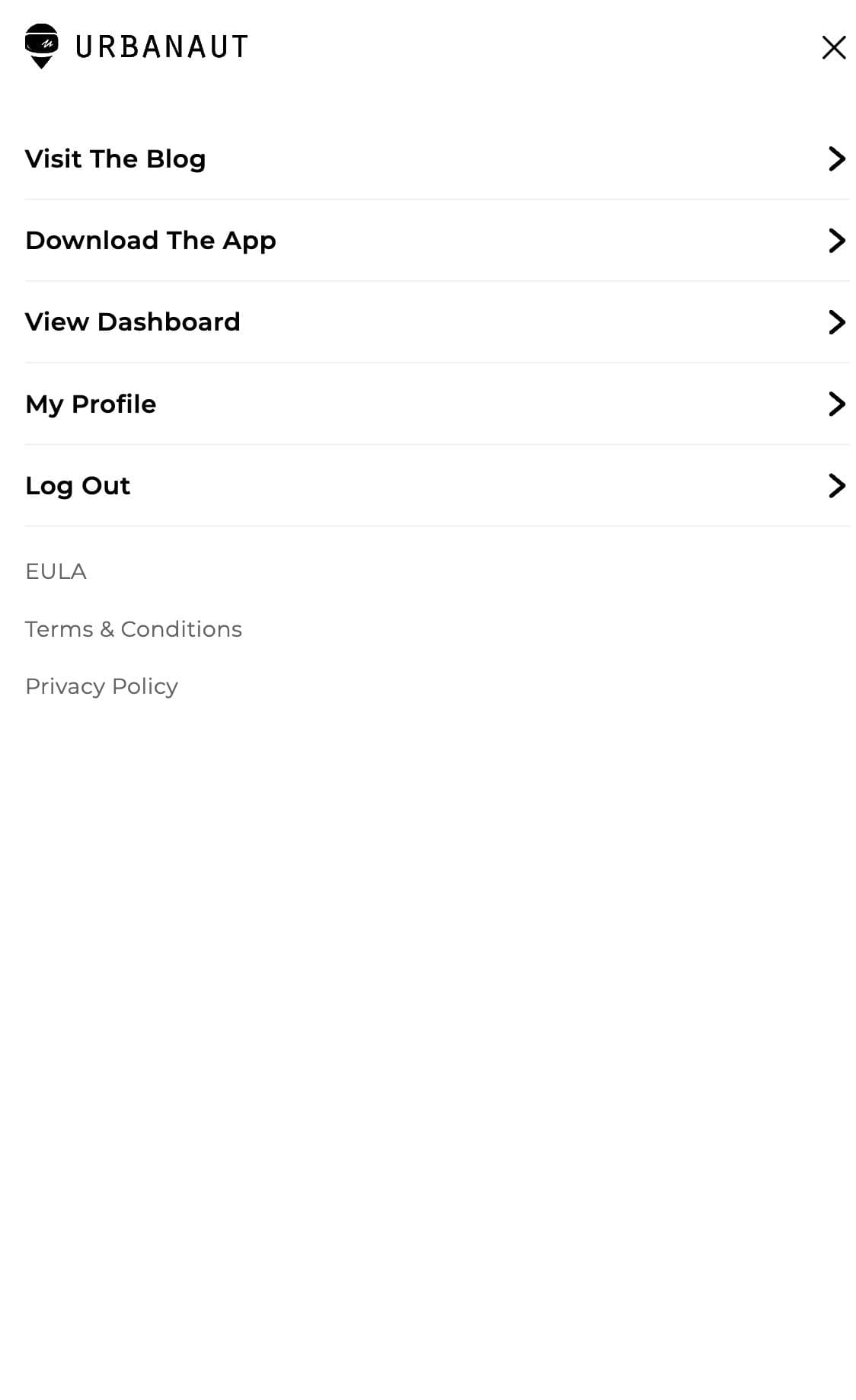Viewport: 856px width, 1400px height.
Task: Click the chevron next to My Profile
Action: tap(836, 404)
